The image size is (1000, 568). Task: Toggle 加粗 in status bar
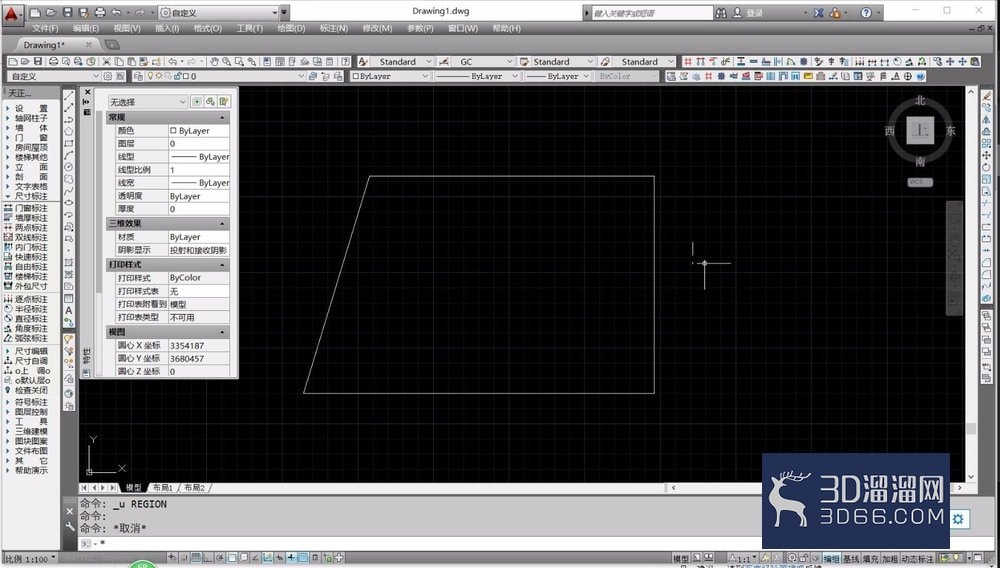(890, 558)
